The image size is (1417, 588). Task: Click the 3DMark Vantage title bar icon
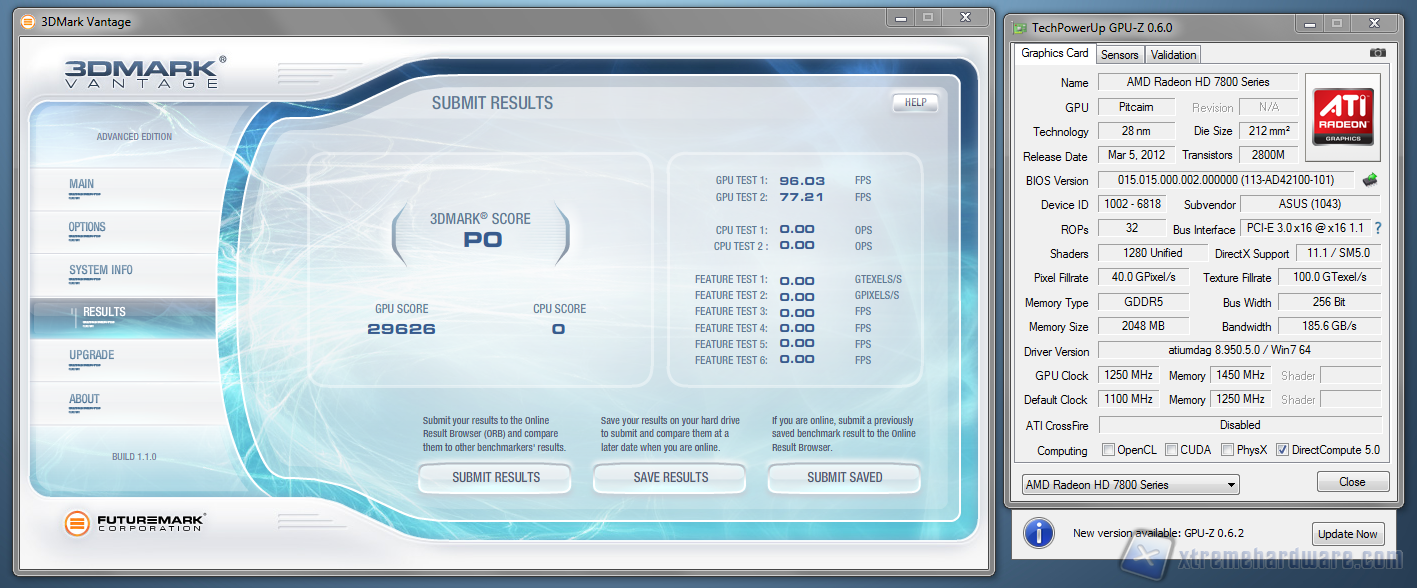pos(26,21)
